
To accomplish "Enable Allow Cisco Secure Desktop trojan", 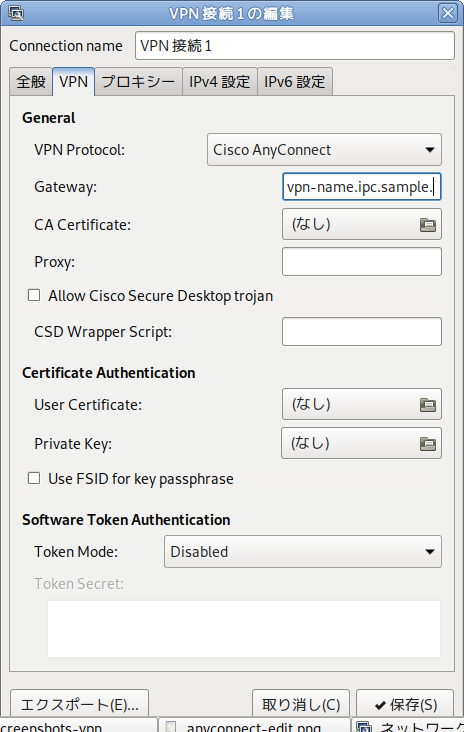I will point(34,296).
